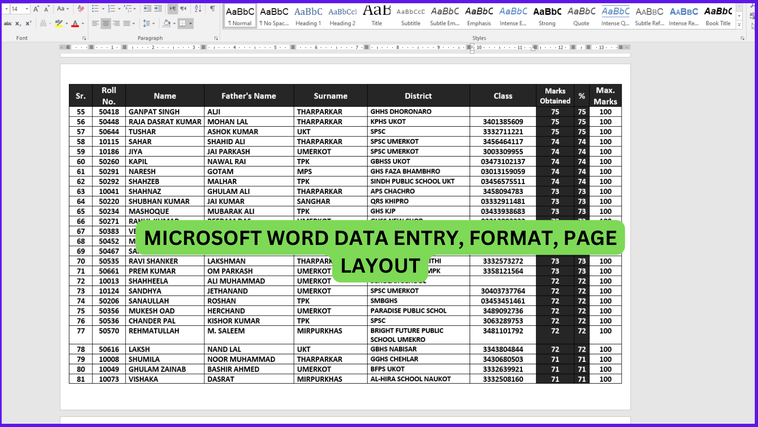The width and height of the screenshot is (758, 427).
Task: Open the Paragraph dialog launcher
Action: 216,38
